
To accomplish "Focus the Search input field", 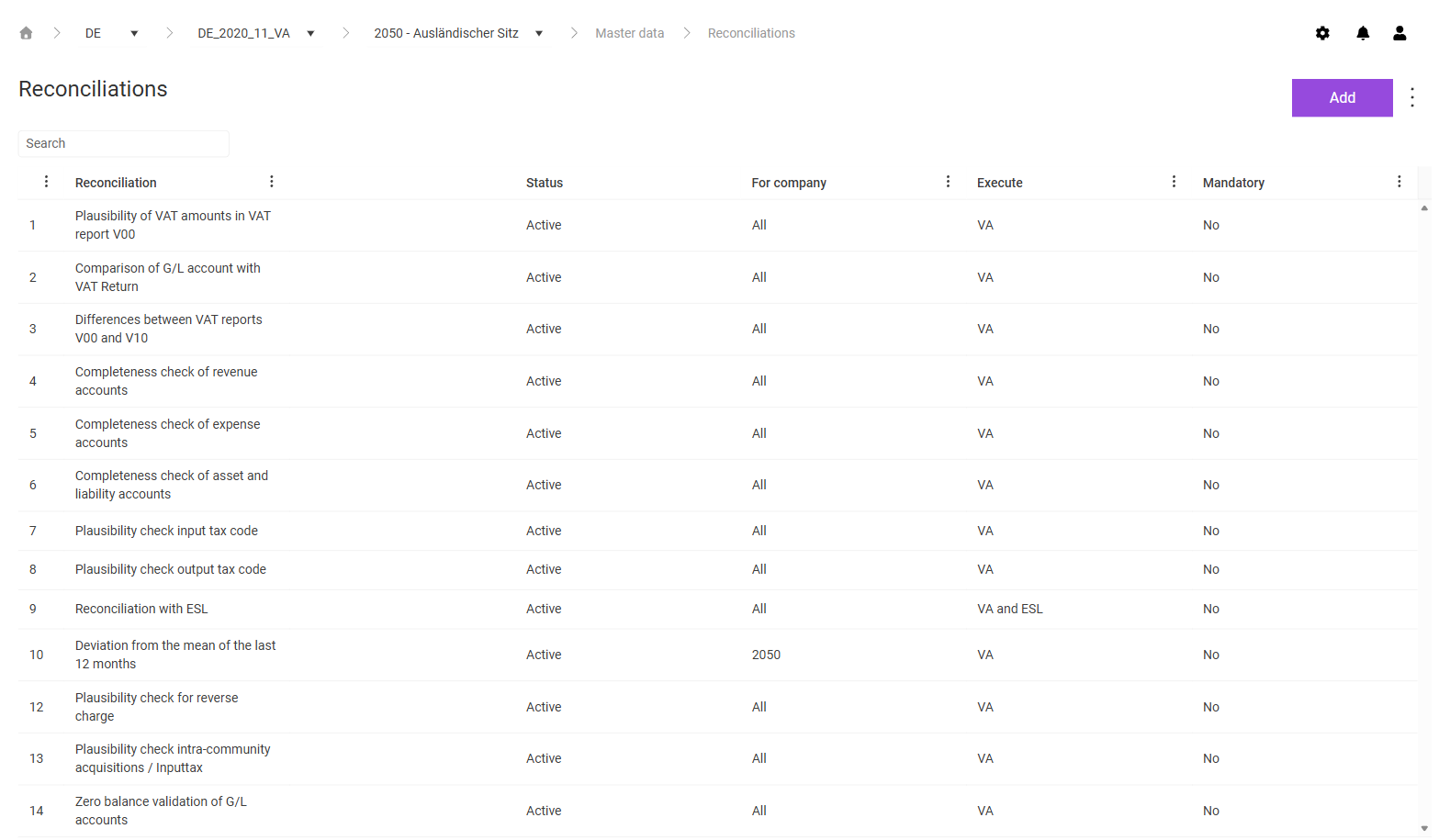I will (124, 143).
